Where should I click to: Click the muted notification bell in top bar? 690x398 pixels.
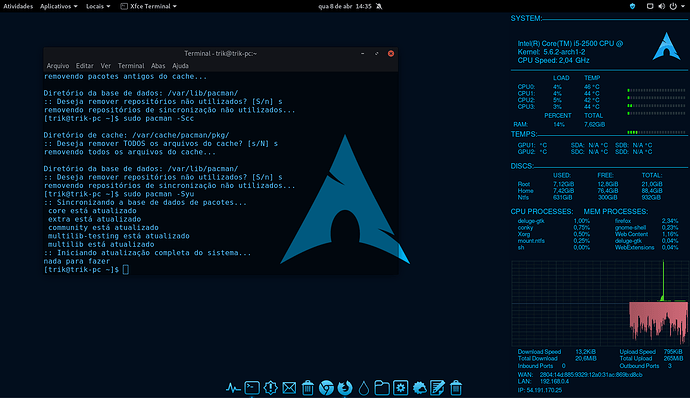click(379, 6)
